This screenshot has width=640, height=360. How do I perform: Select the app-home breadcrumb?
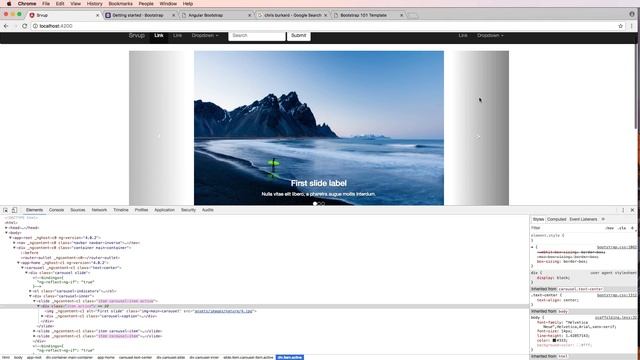(x=106, y=357)
